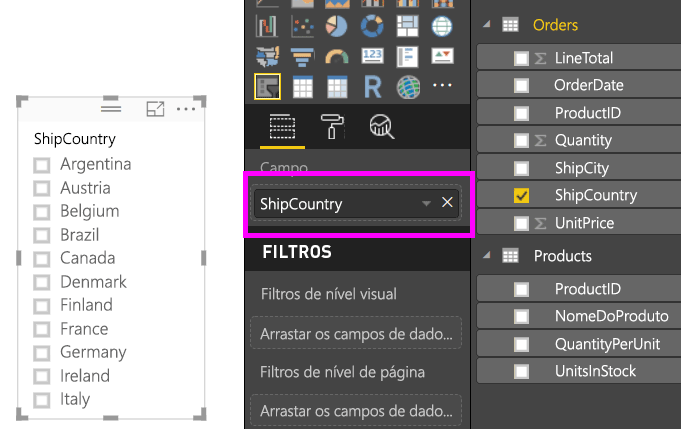Remove ShipCountry from the Campo well
This screenshot has width=681, height=429.
tap(447, 202)
